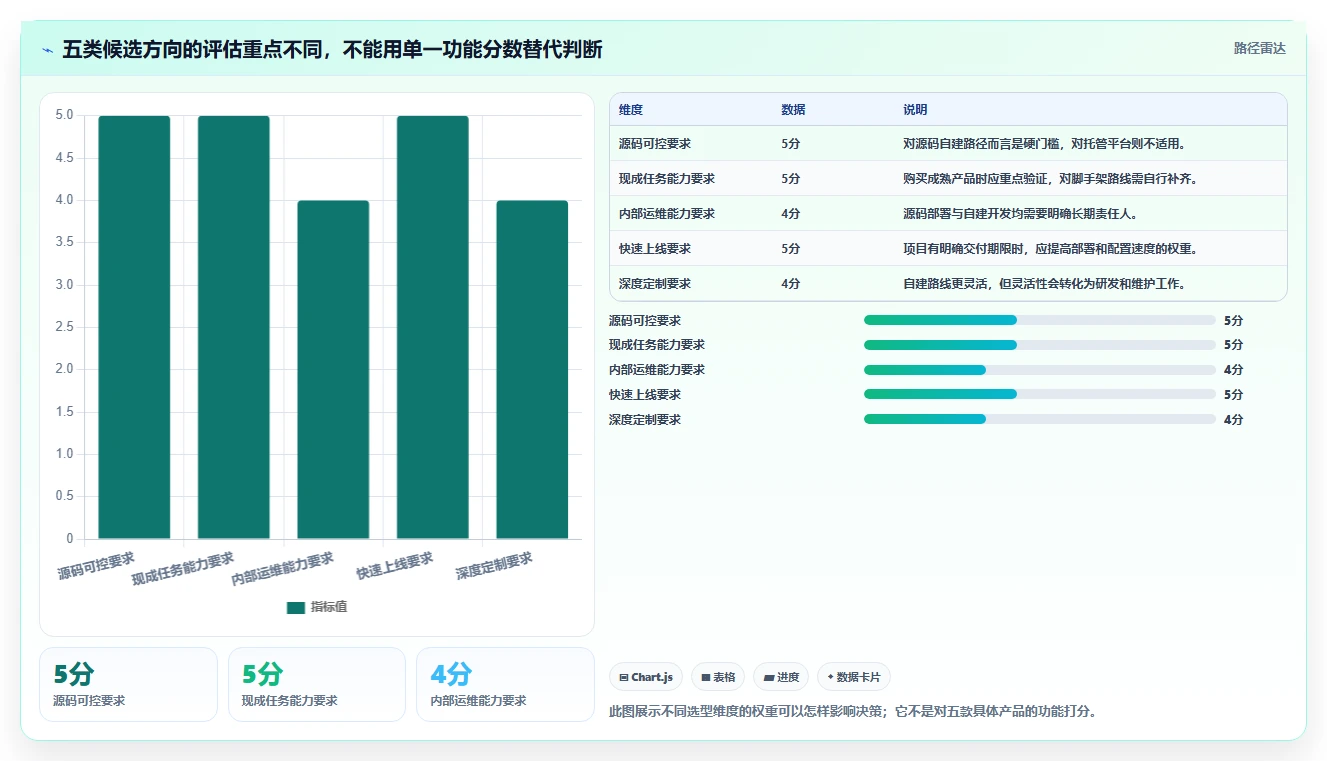Image resolution: width=1327 pixels, height=761 pixels.
Task: Click the 维度 table column header
Action: [x=631, y=109]
